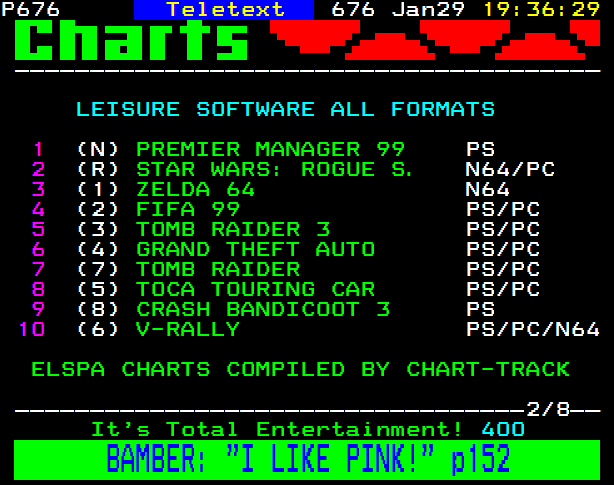Viewport: 614px width, 485px height.
Task: Select the LEISURE SOFTWARE ALL FORMATS heading
Action: (285, 109)
